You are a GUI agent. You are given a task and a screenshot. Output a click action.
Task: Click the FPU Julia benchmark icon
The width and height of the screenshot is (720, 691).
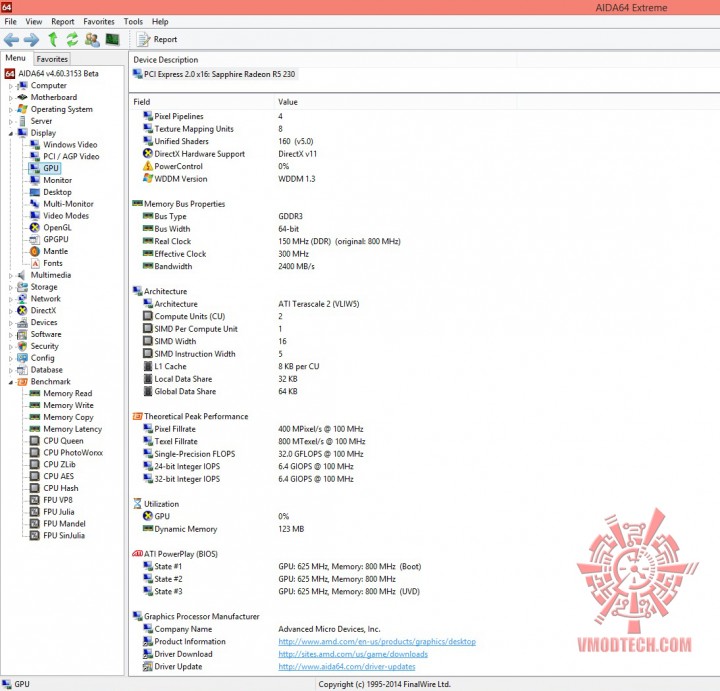pyautogui.click(x=34, y=512)
